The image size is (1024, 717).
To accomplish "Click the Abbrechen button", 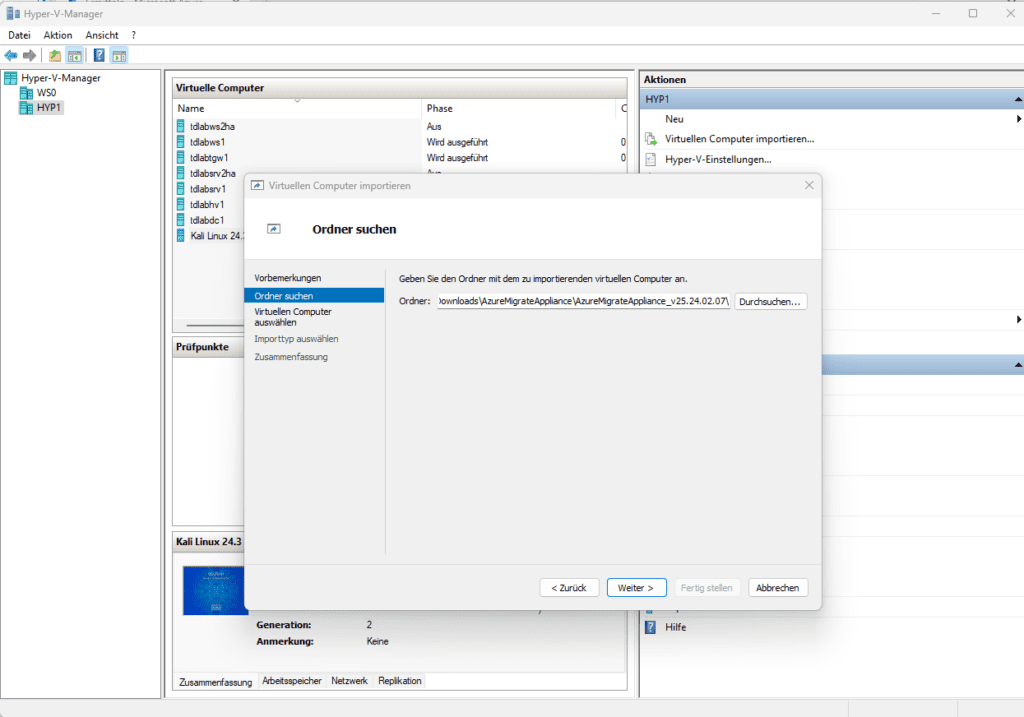I will (778, 588).
